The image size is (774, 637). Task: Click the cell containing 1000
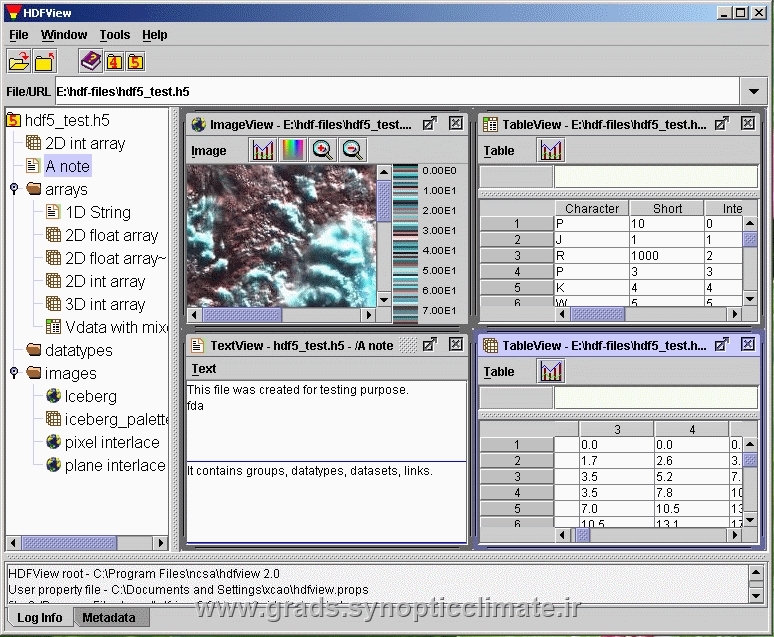667,255
